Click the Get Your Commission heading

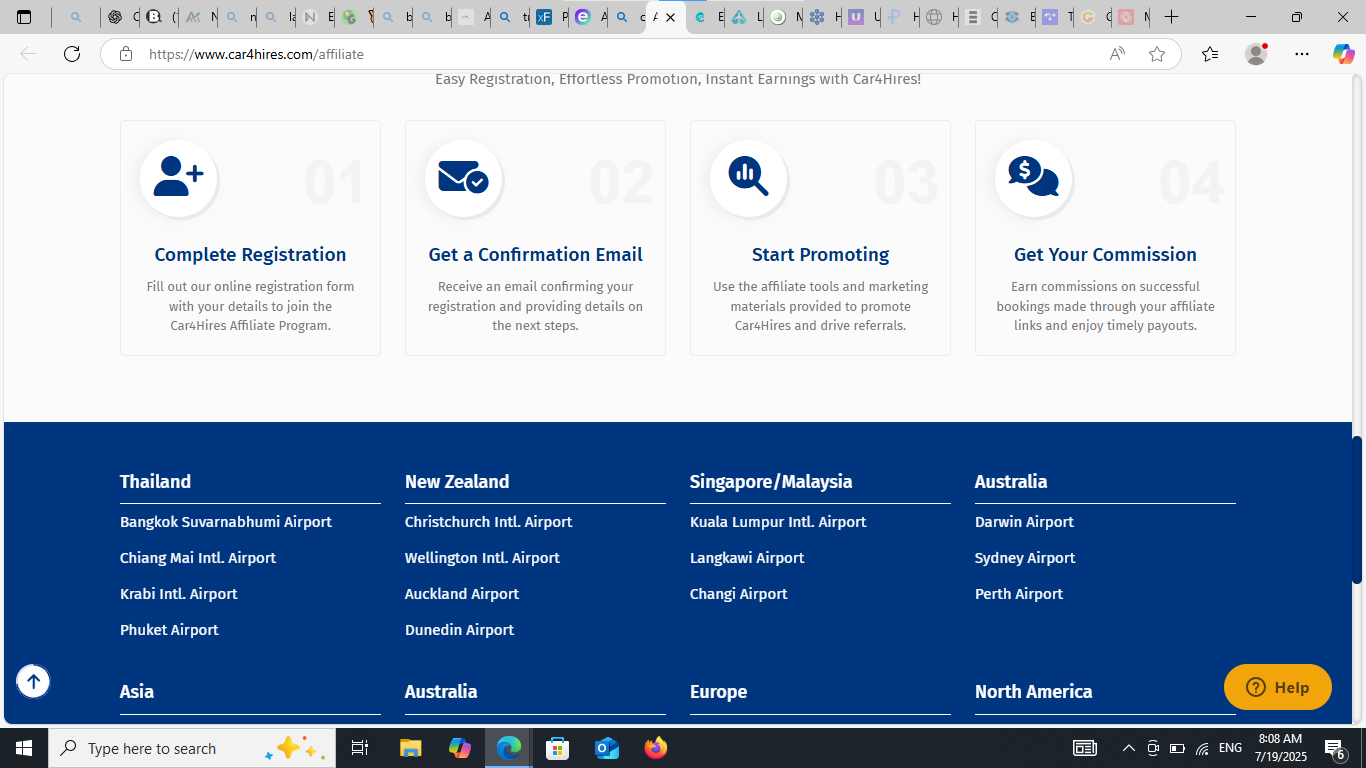(x=1105, y=255)
